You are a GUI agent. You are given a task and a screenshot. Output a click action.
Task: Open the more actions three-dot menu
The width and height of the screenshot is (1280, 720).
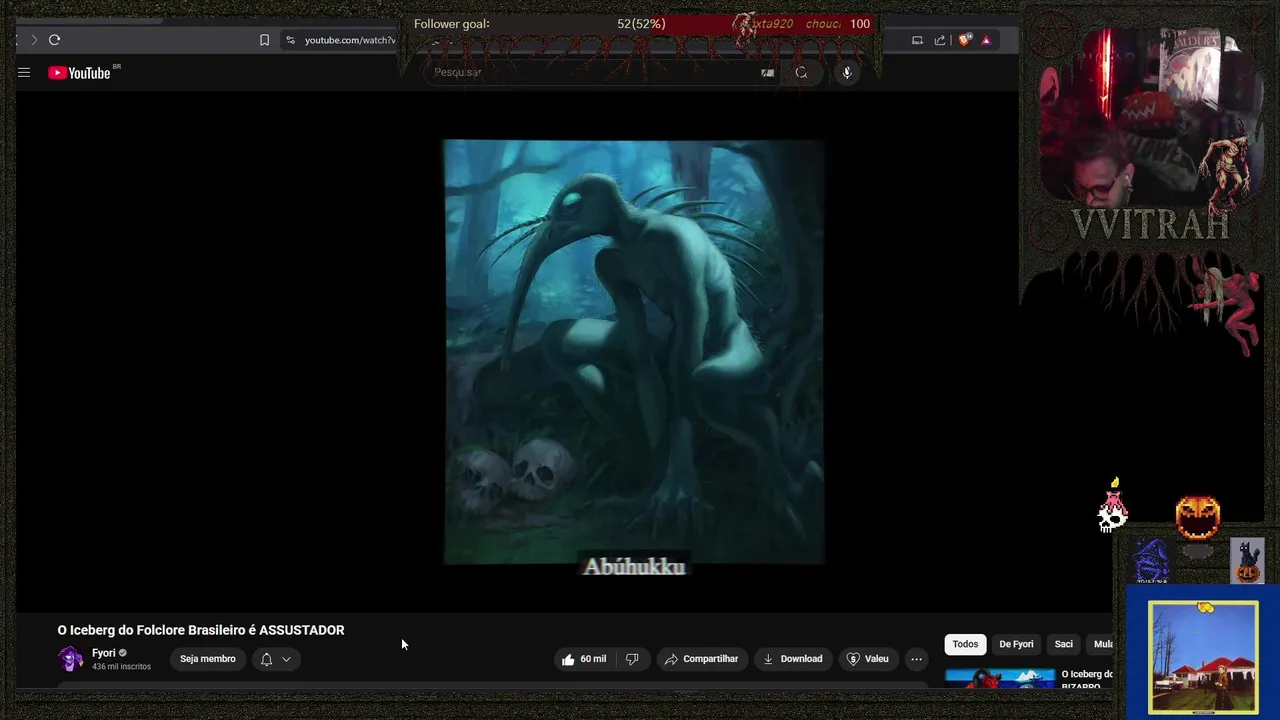[916, 659]
